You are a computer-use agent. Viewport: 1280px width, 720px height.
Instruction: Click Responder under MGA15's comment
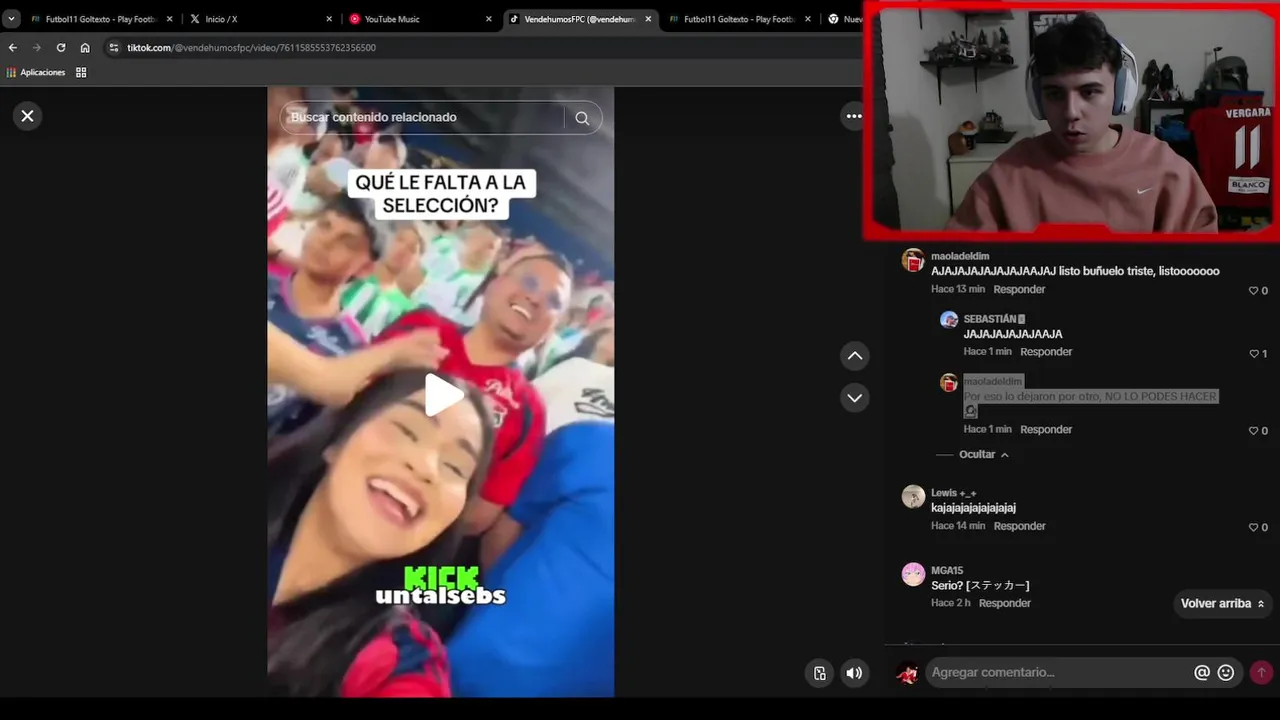[x=1004, y=603]
